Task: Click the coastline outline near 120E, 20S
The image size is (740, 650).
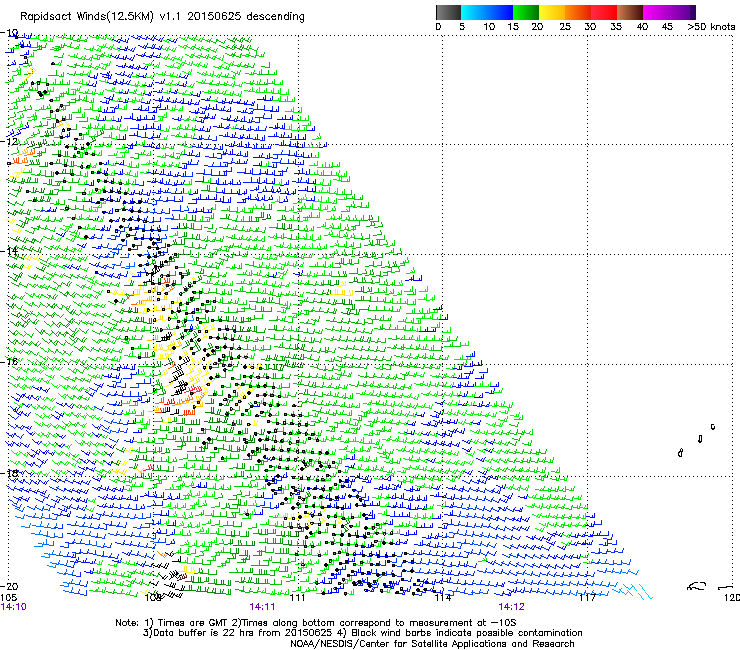Action: tap(712, 586)
